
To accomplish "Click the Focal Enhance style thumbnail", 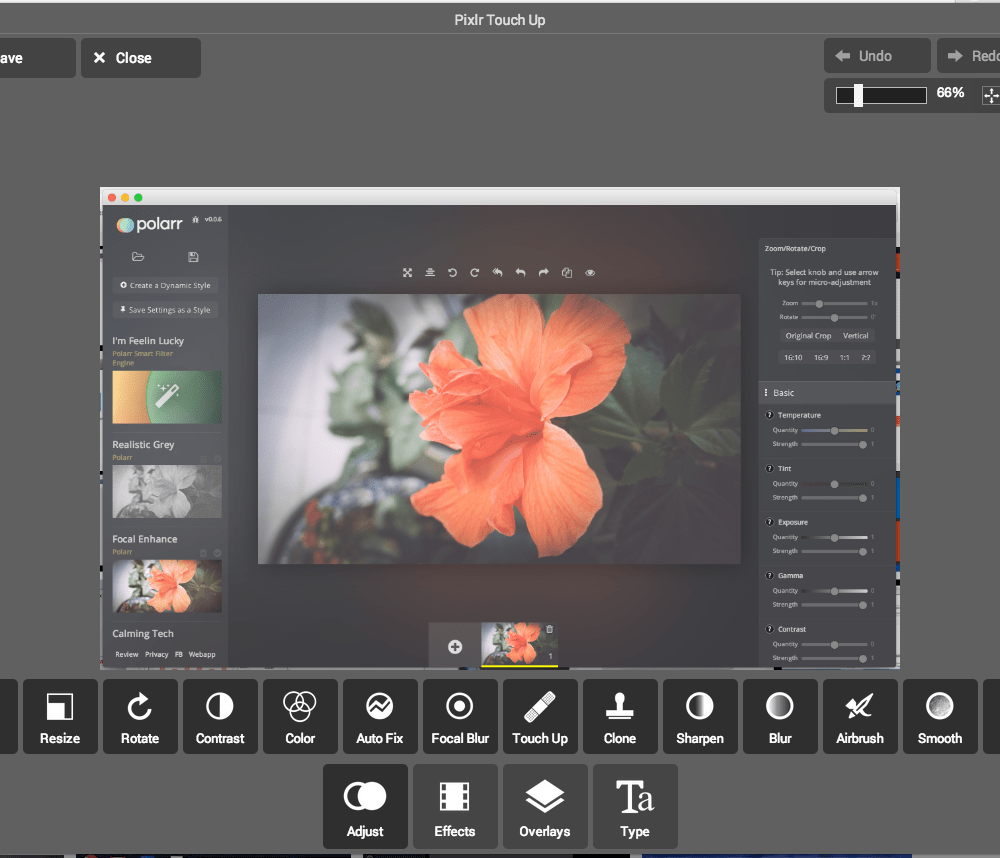I will [x=167, y=586].
